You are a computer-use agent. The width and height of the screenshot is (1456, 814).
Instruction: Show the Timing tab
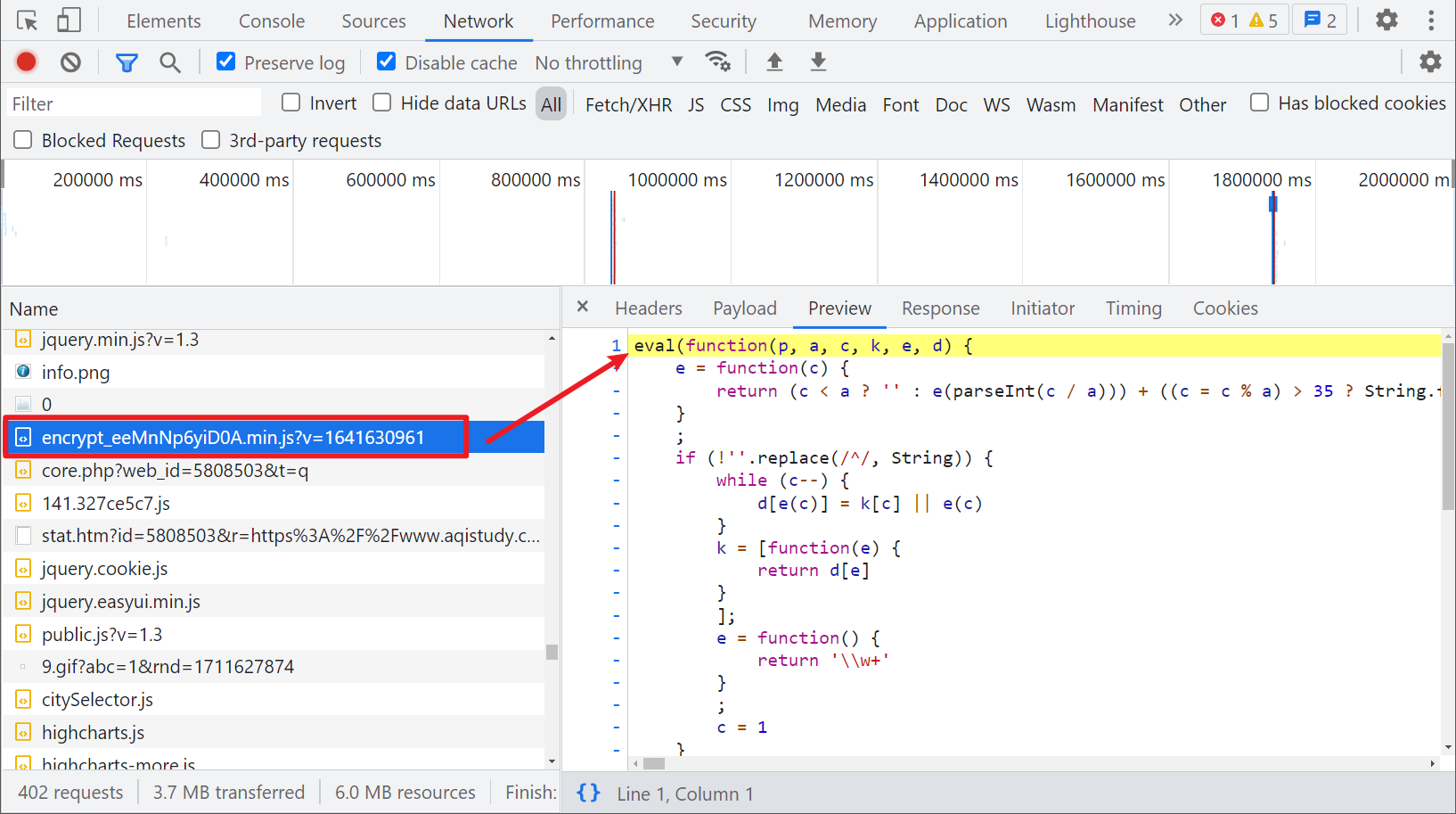click(1133, 308)
